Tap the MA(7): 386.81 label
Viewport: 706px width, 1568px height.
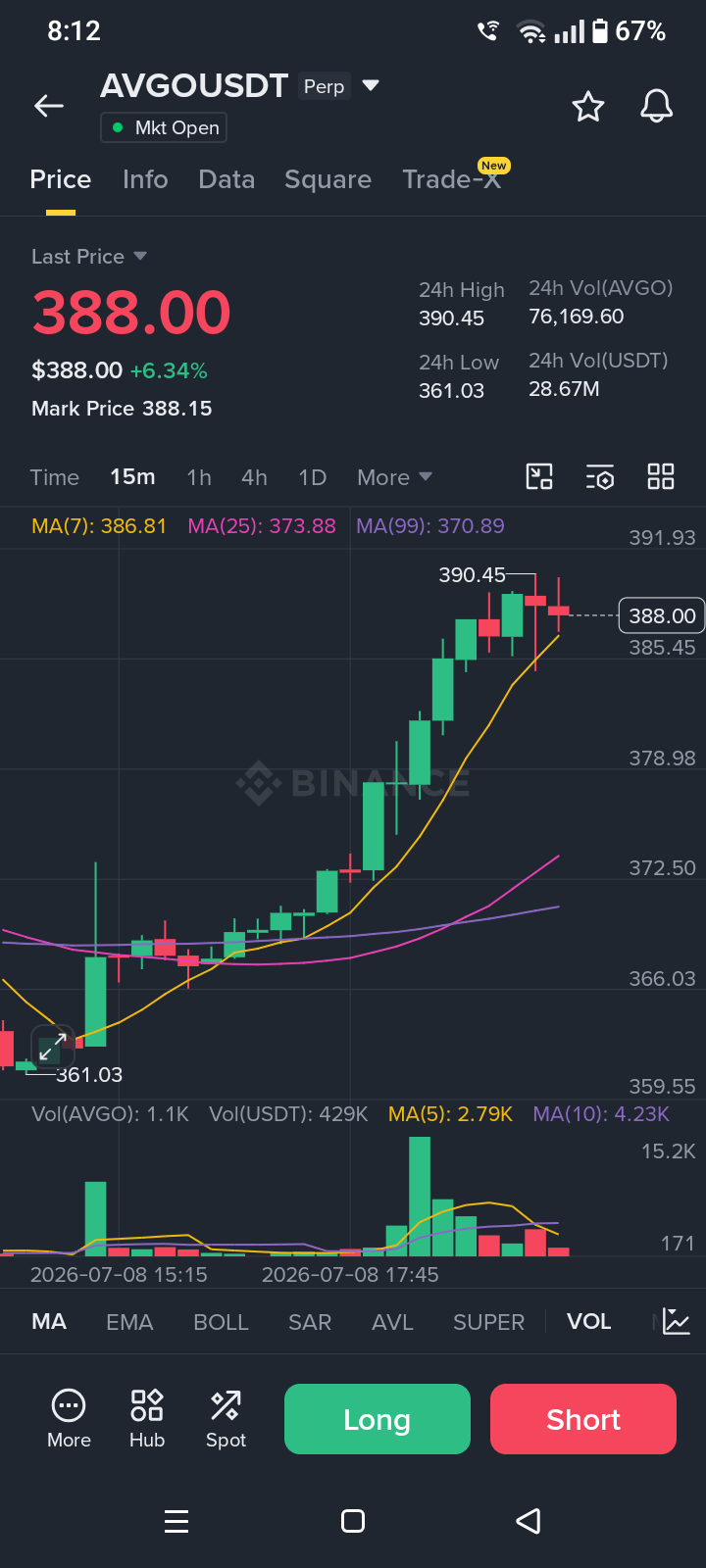point(99,526)
